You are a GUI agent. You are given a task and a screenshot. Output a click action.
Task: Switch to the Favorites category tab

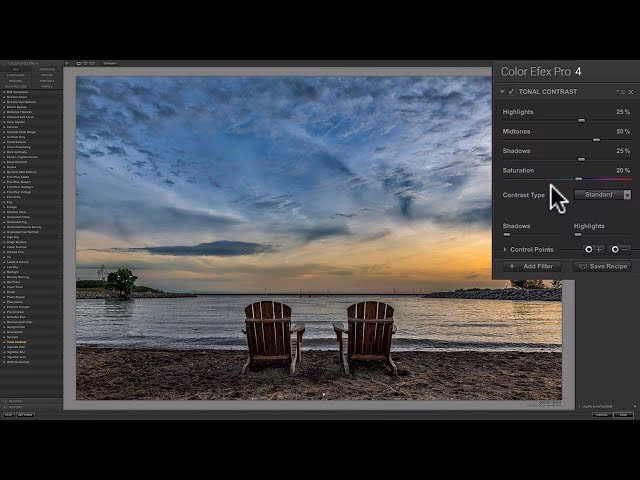click(47, 69)
